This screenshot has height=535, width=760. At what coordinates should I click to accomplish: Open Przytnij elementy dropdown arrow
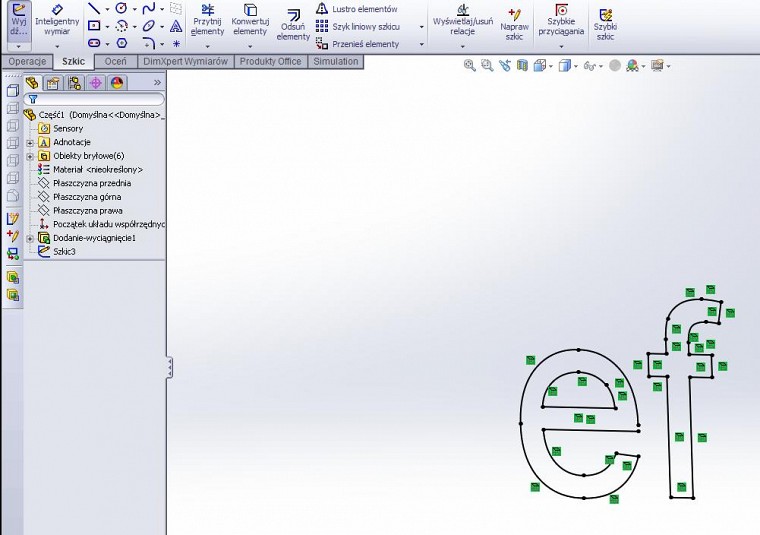tap(207, 47)
